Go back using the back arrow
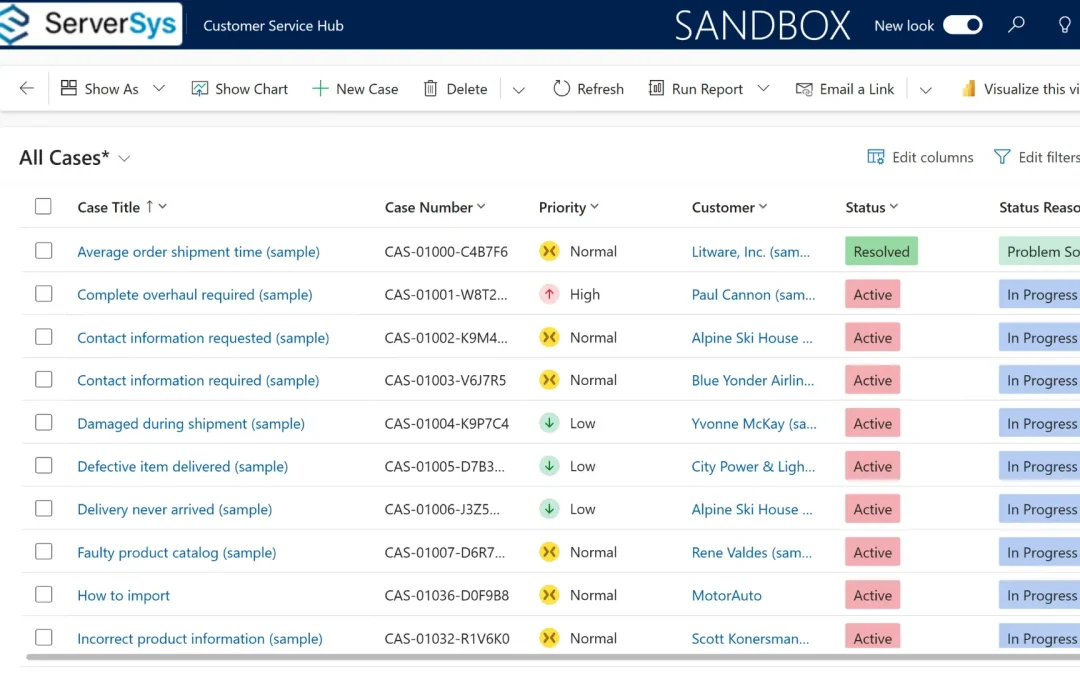 pos(27,88)
